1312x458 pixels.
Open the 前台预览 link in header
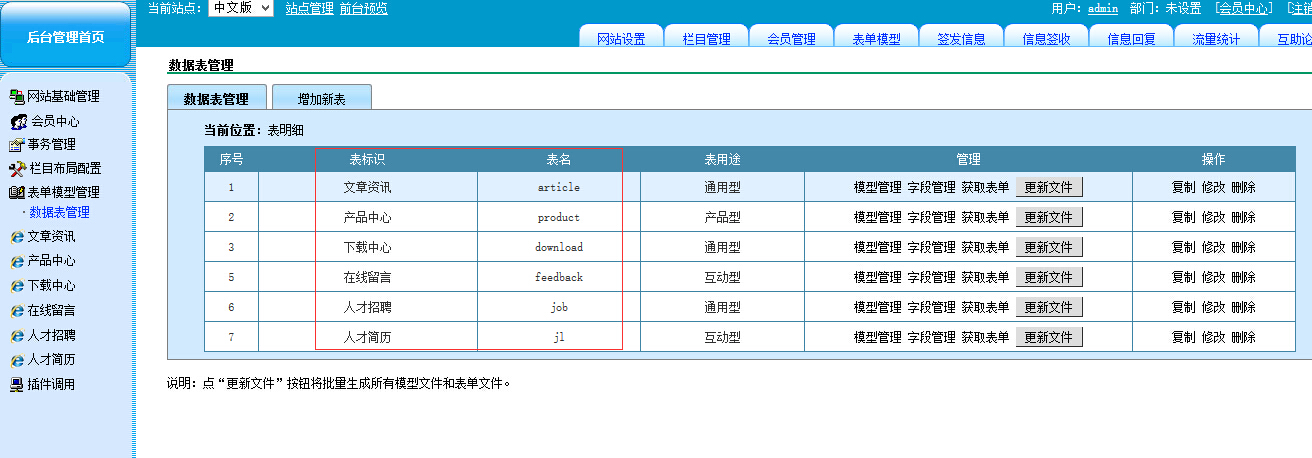pyautogui.click(x=363, y=8)
